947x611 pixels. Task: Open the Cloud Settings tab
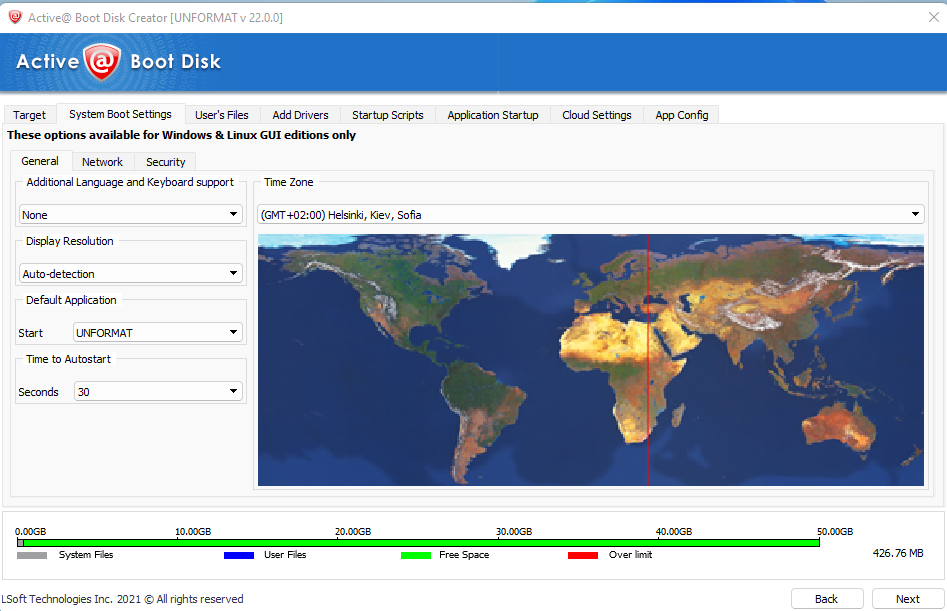pyautogui.click(x=596, y=115)
